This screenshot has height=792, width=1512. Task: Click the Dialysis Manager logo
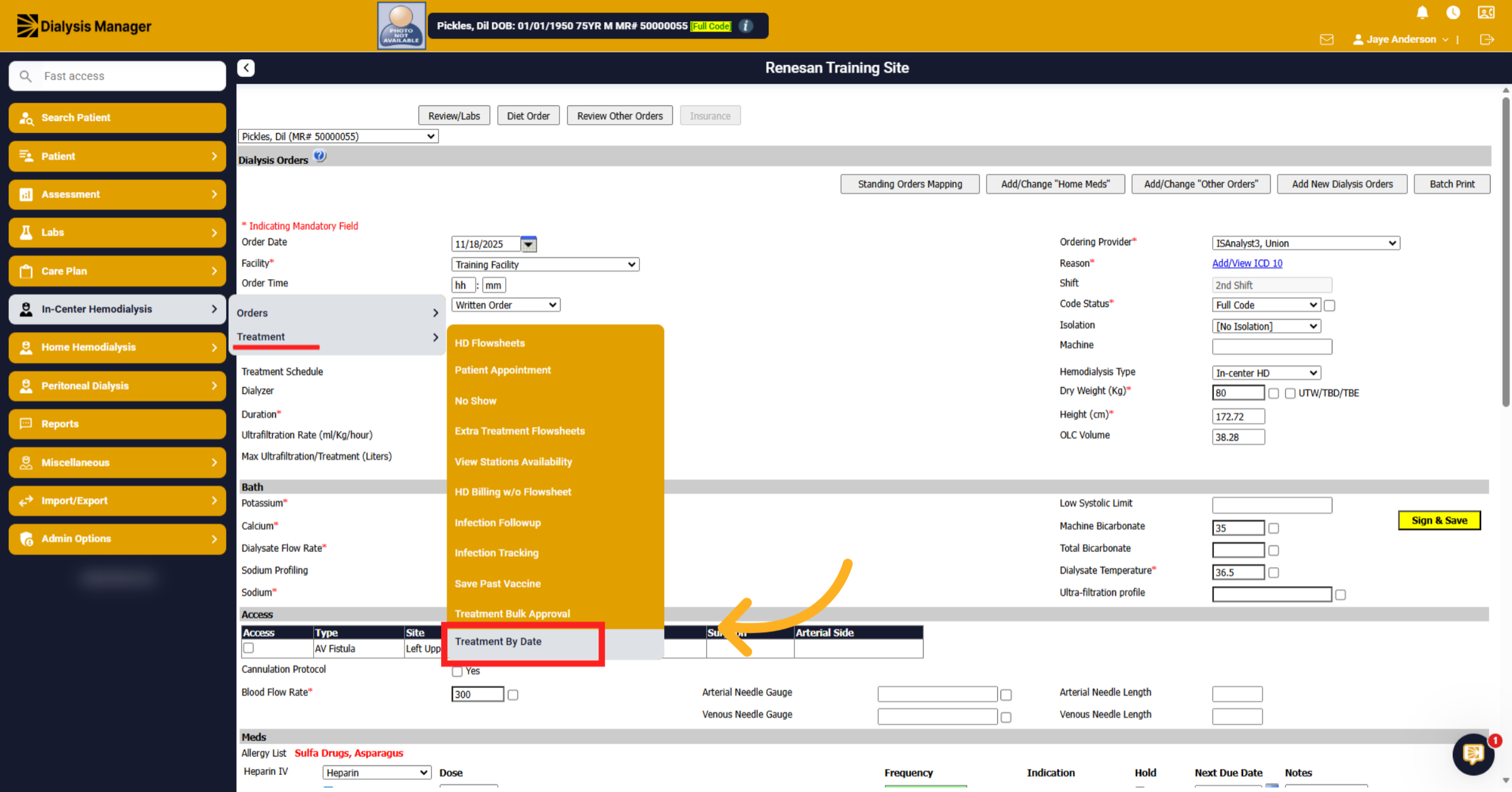(x=84, y=26)
